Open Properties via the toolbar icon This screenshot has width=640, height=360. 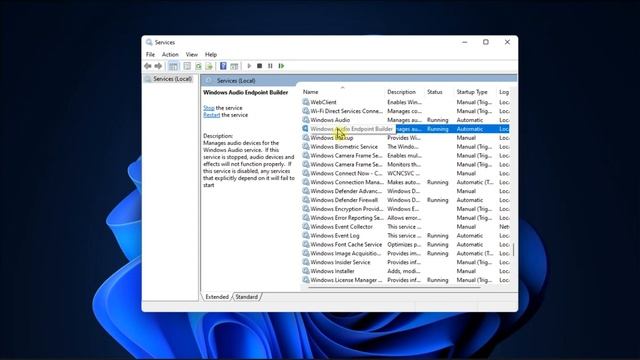pos(187,66)
